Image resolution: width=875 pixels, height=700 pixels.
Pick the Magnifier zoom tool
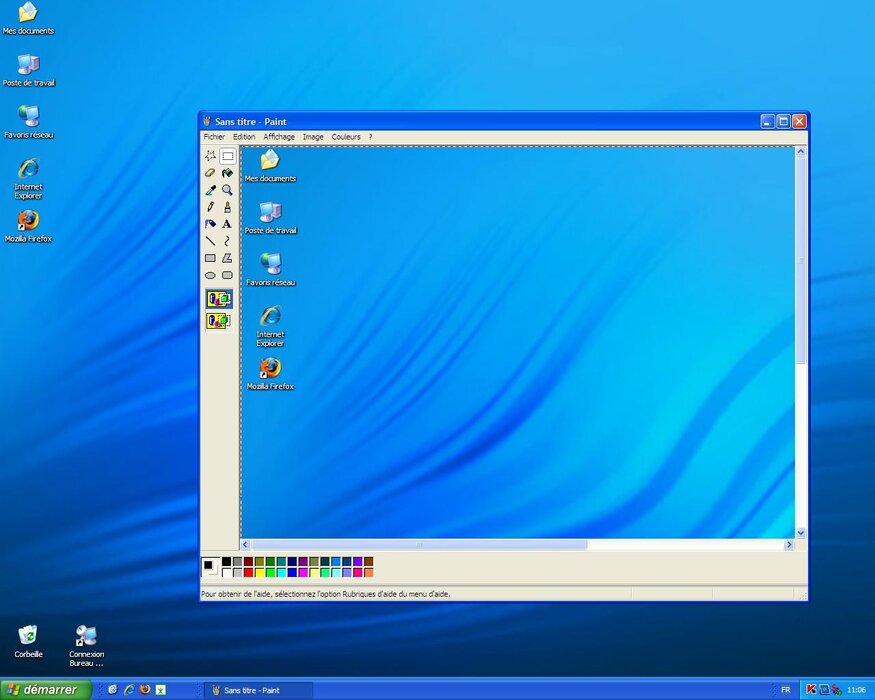(227, 190)
